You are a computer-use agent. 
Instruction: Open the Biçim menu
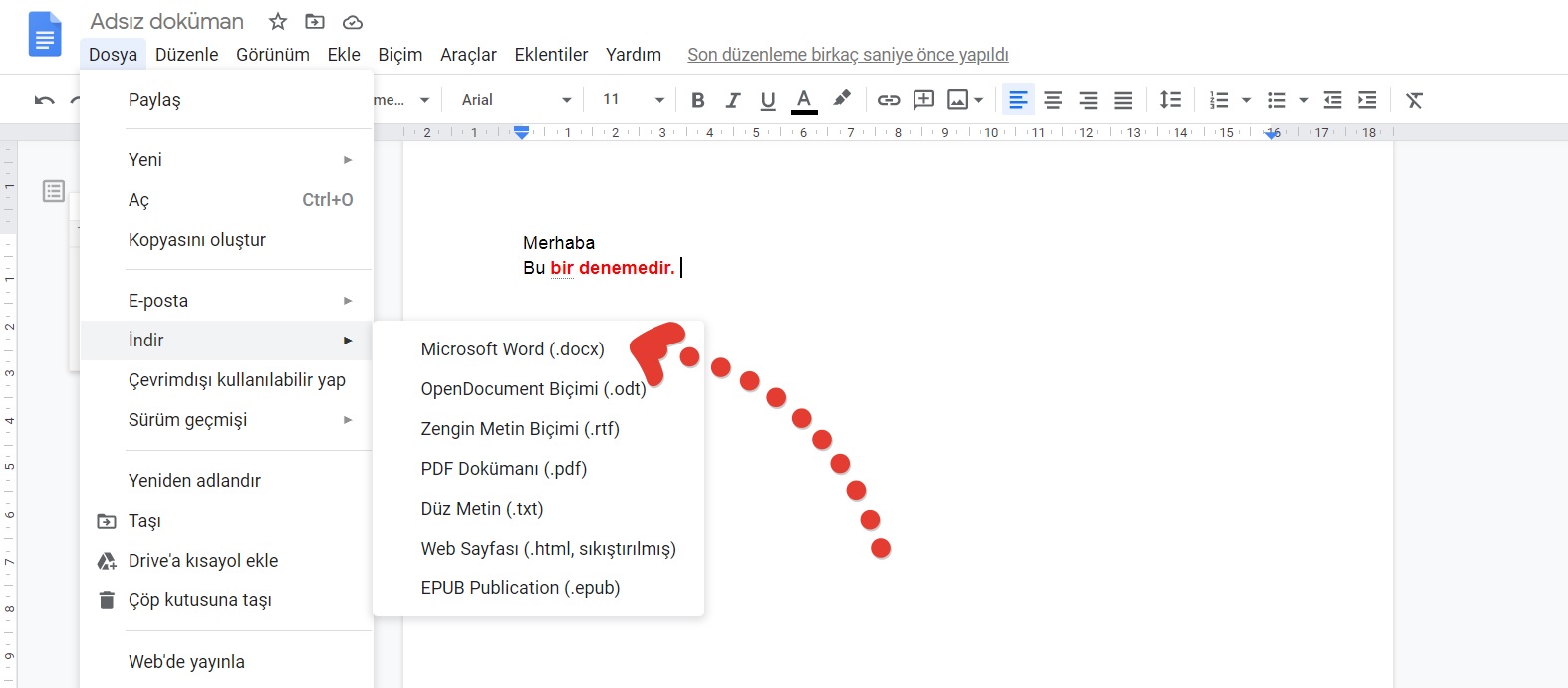pos(400,55)
